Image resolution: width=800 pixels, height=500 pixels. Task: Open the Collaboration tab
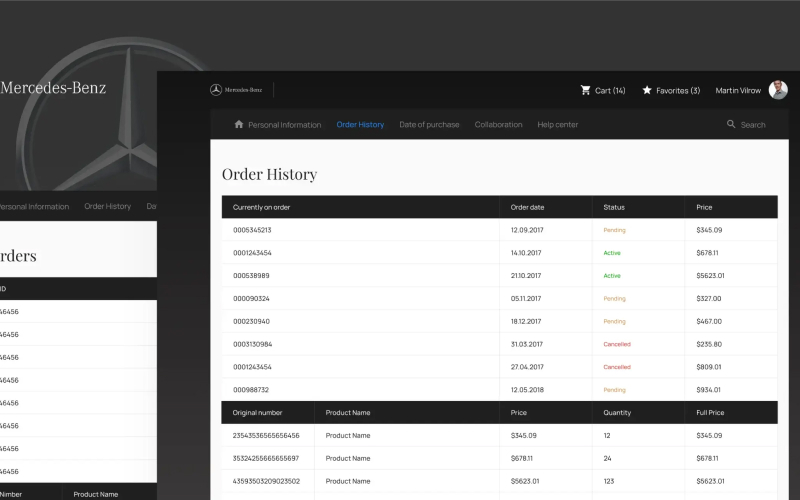pyautogui.click(x=498, y=124)
